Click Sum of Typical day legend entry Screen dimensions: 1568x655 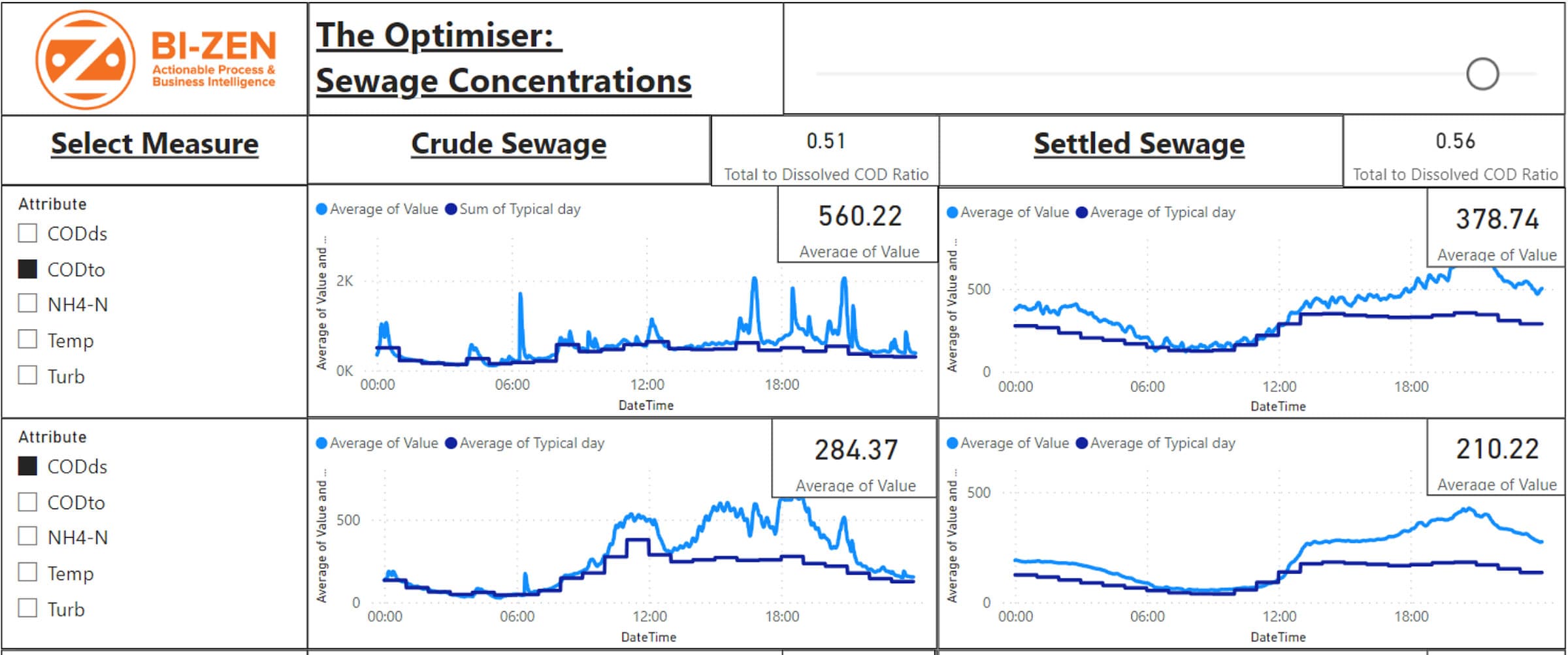pyautogui.click(x=513, y=209)
